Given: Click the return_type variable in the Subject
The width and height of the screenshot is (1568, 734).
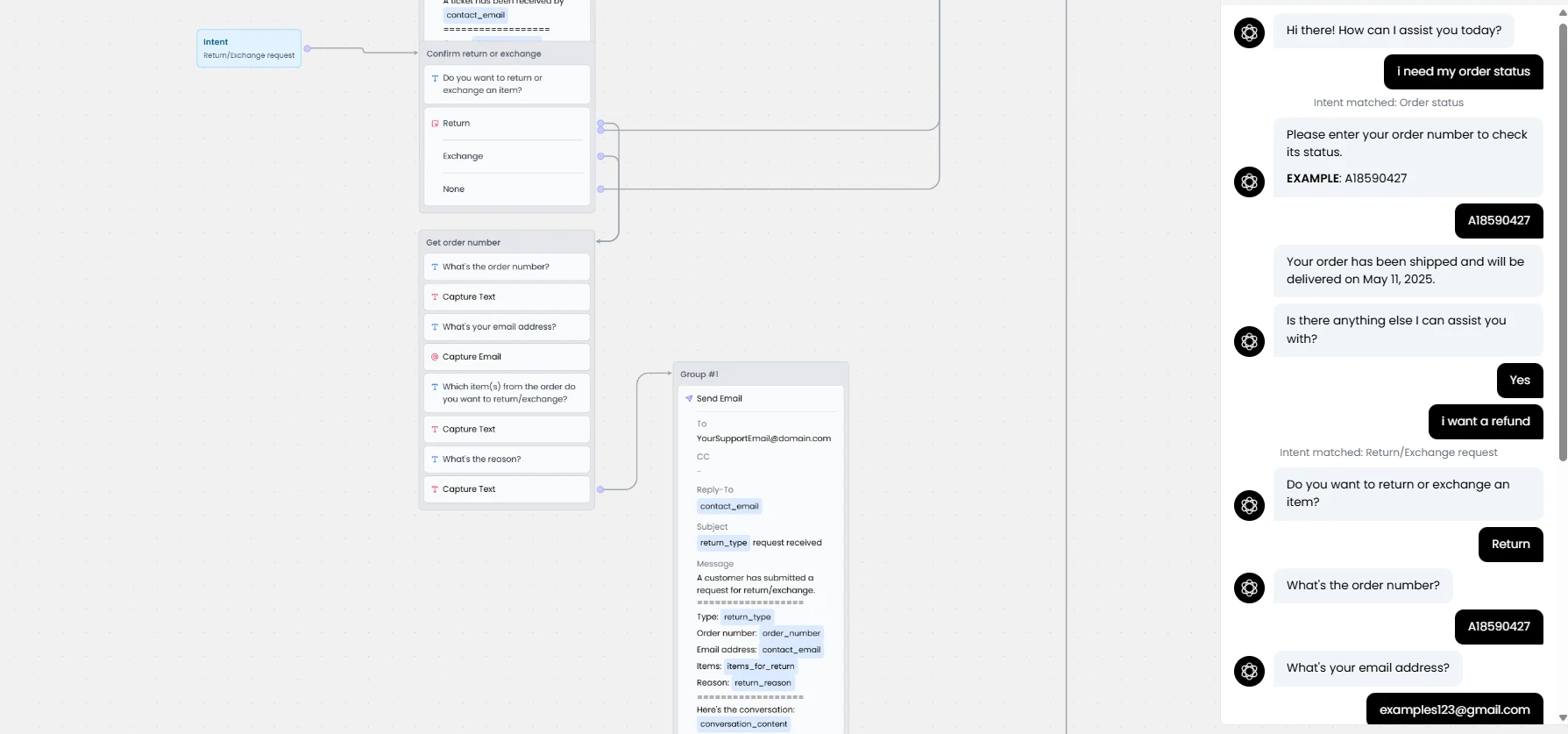Looking at the screenshot, I should click(723, 543).
